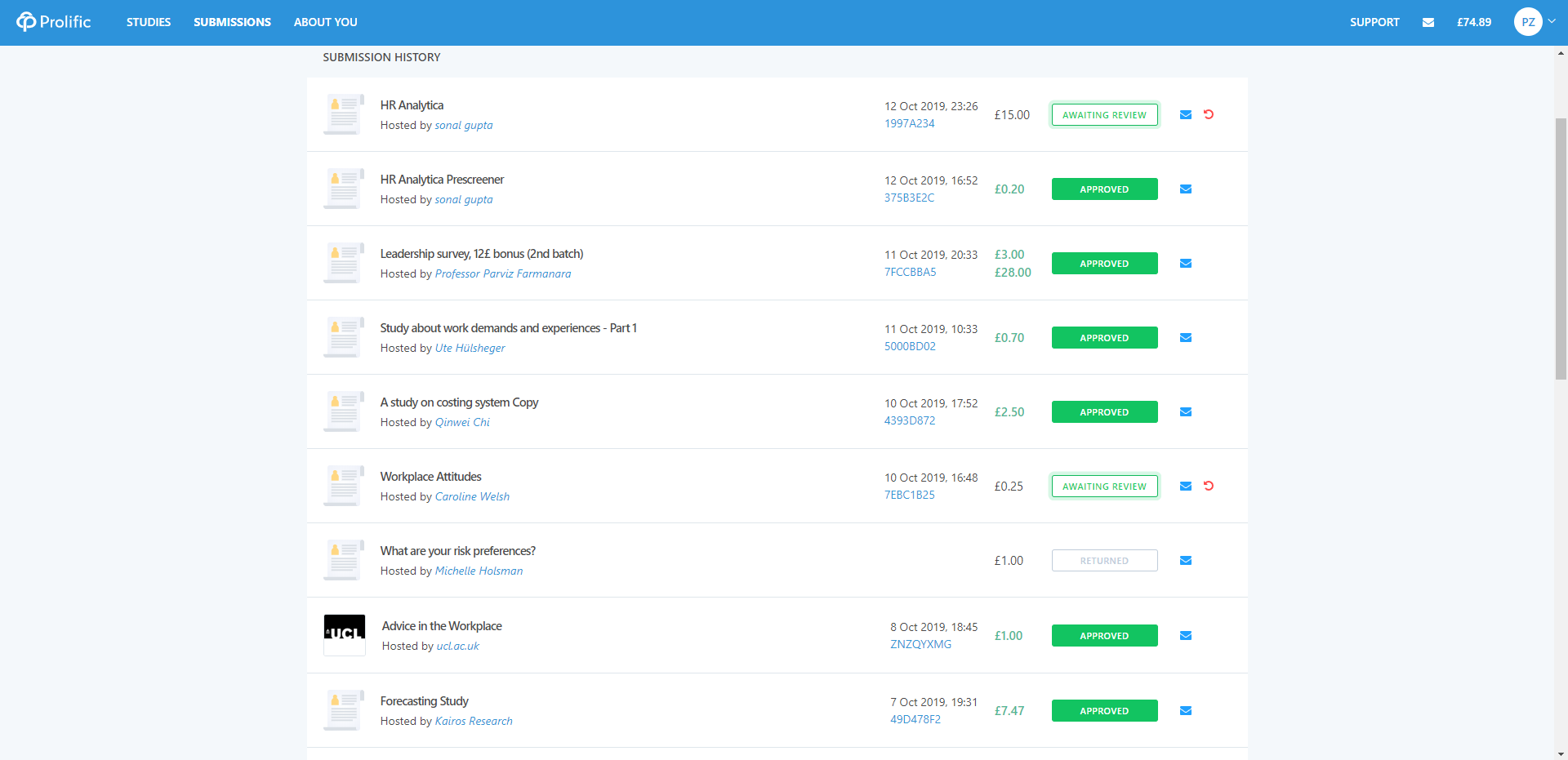Click completion code 1997A234
1568x760 pixels.
pyautogui.click(x=910, y=124)
